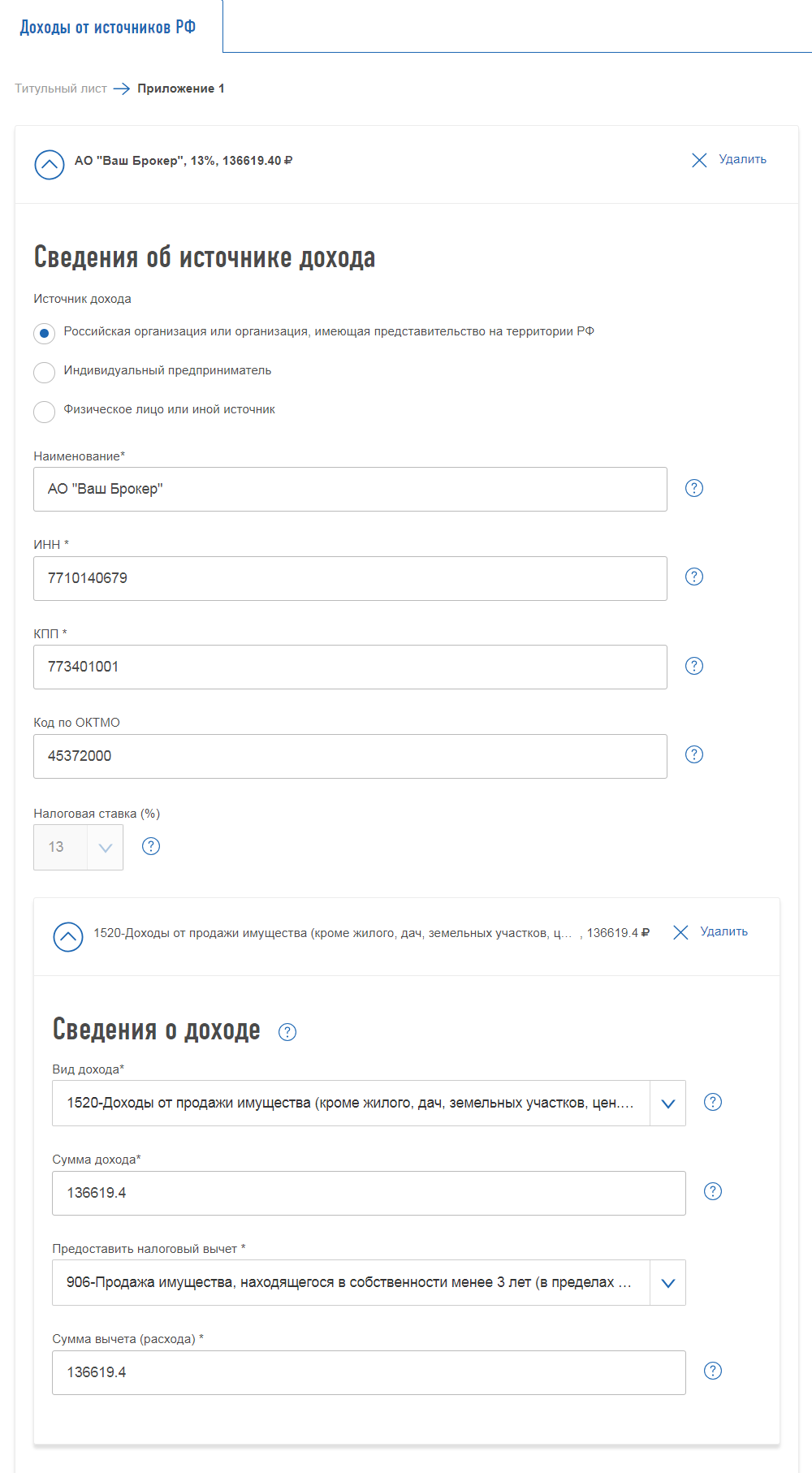The width and height of the screenshot is (812, 1473).
Task: Open help icon near Налоговая ставка
Action: tap(151, 846)
